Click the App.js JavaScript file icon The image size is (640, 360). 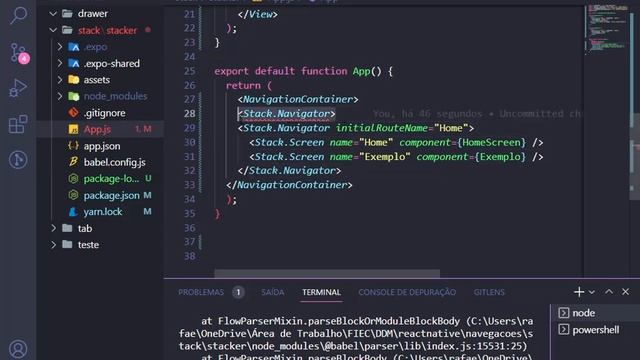[x=73, y=129]
